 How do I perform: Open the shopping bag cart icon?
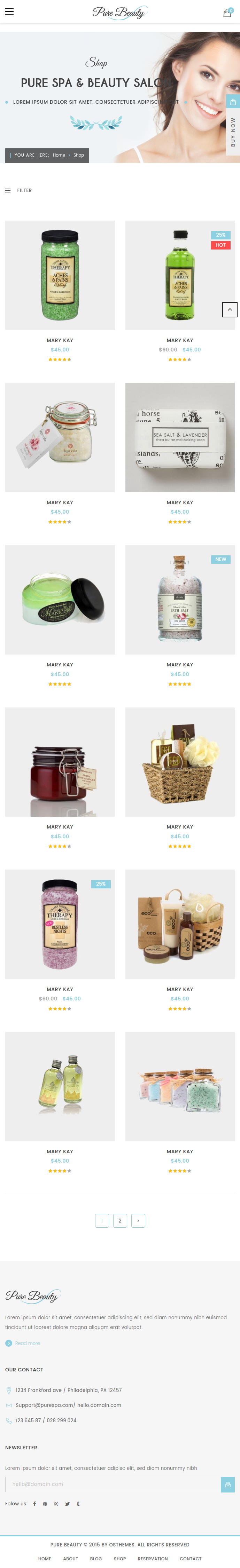[227, 12]
